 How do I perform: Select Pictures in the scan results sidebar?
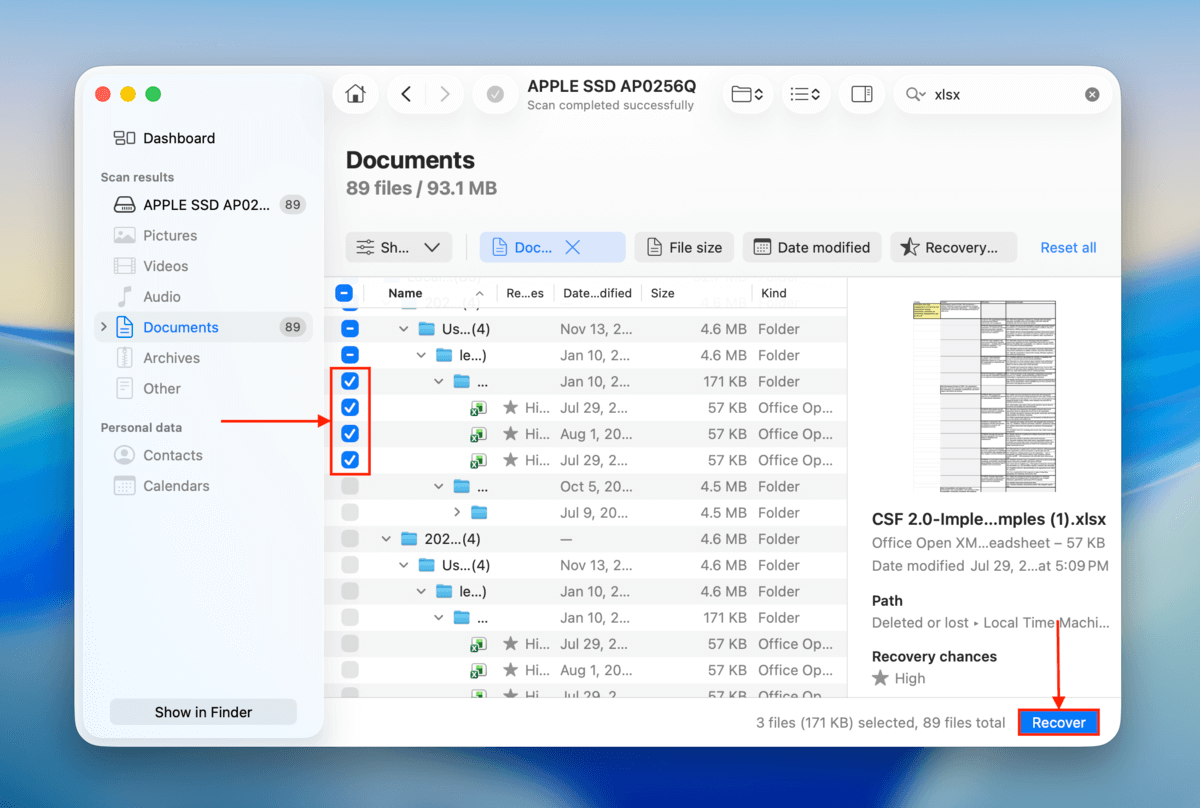pyautogui.click(x=169, y=235)
